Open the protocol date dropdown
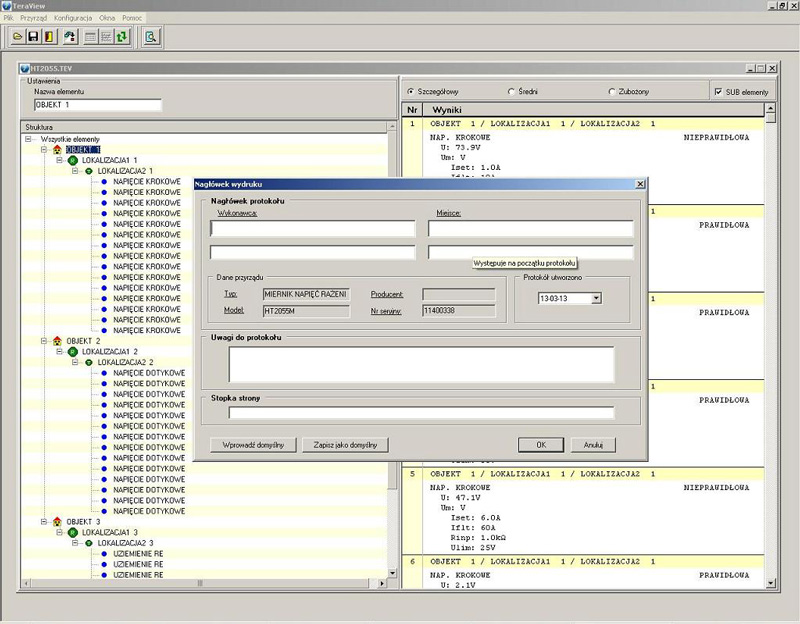Image resolution: width=800 pixels, height=624 pixels. coord(596,298)
